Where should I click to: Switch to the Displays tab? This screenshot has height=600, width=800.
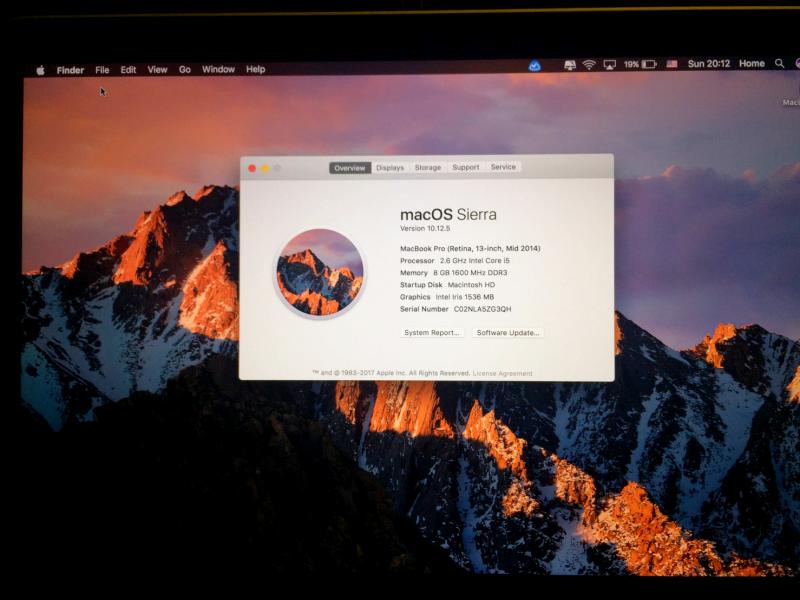point(390,168)
